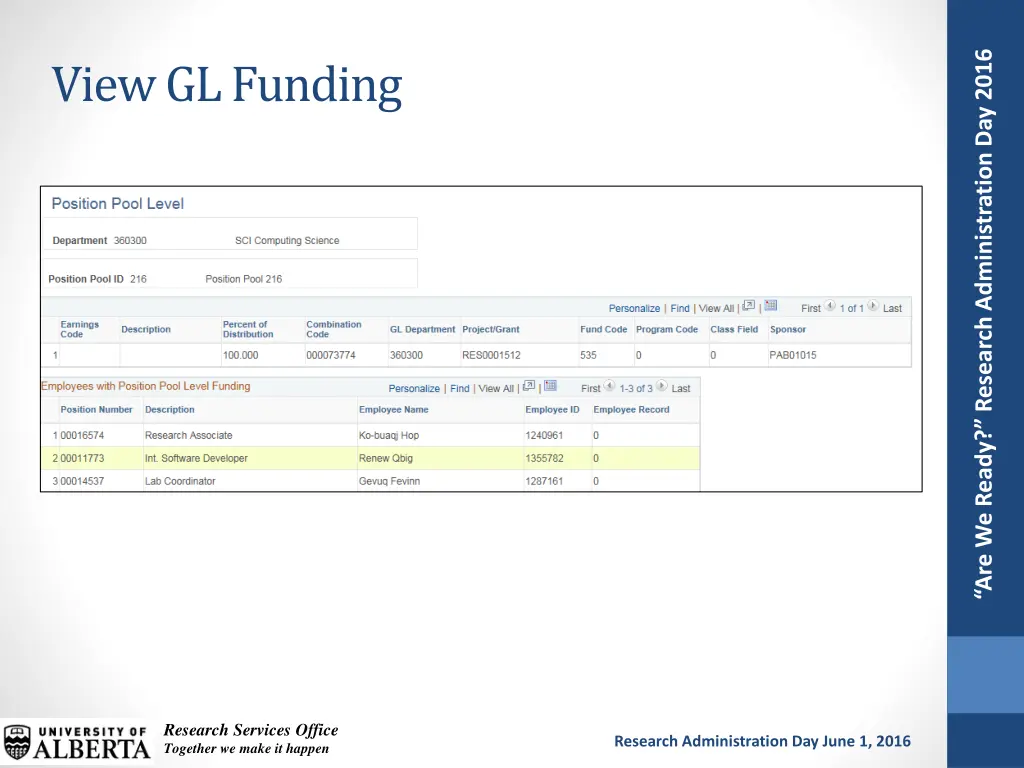Click next arrow beside "1-3 of 3"
The image size is (1024, 768).
pyautogui.click(x=662, y=386)
